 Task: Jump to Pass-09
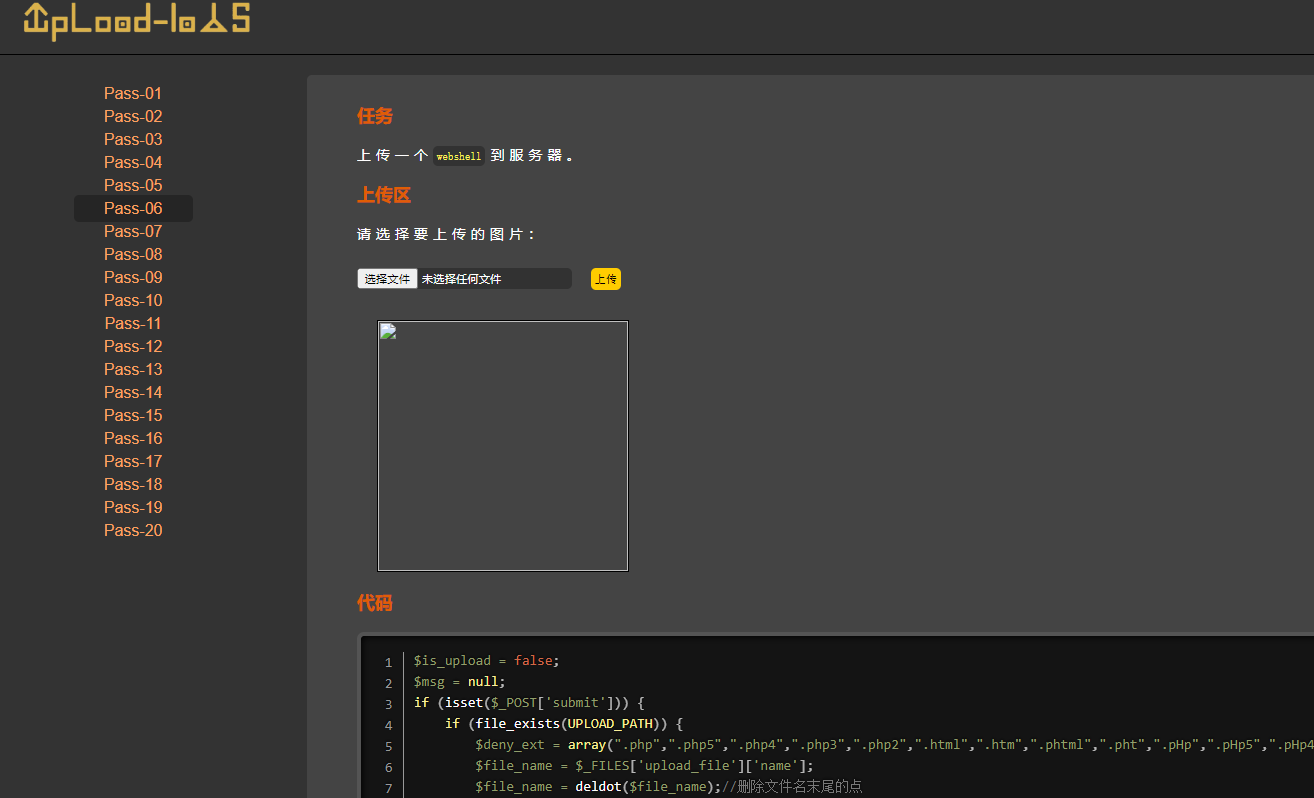click(133, 277)
